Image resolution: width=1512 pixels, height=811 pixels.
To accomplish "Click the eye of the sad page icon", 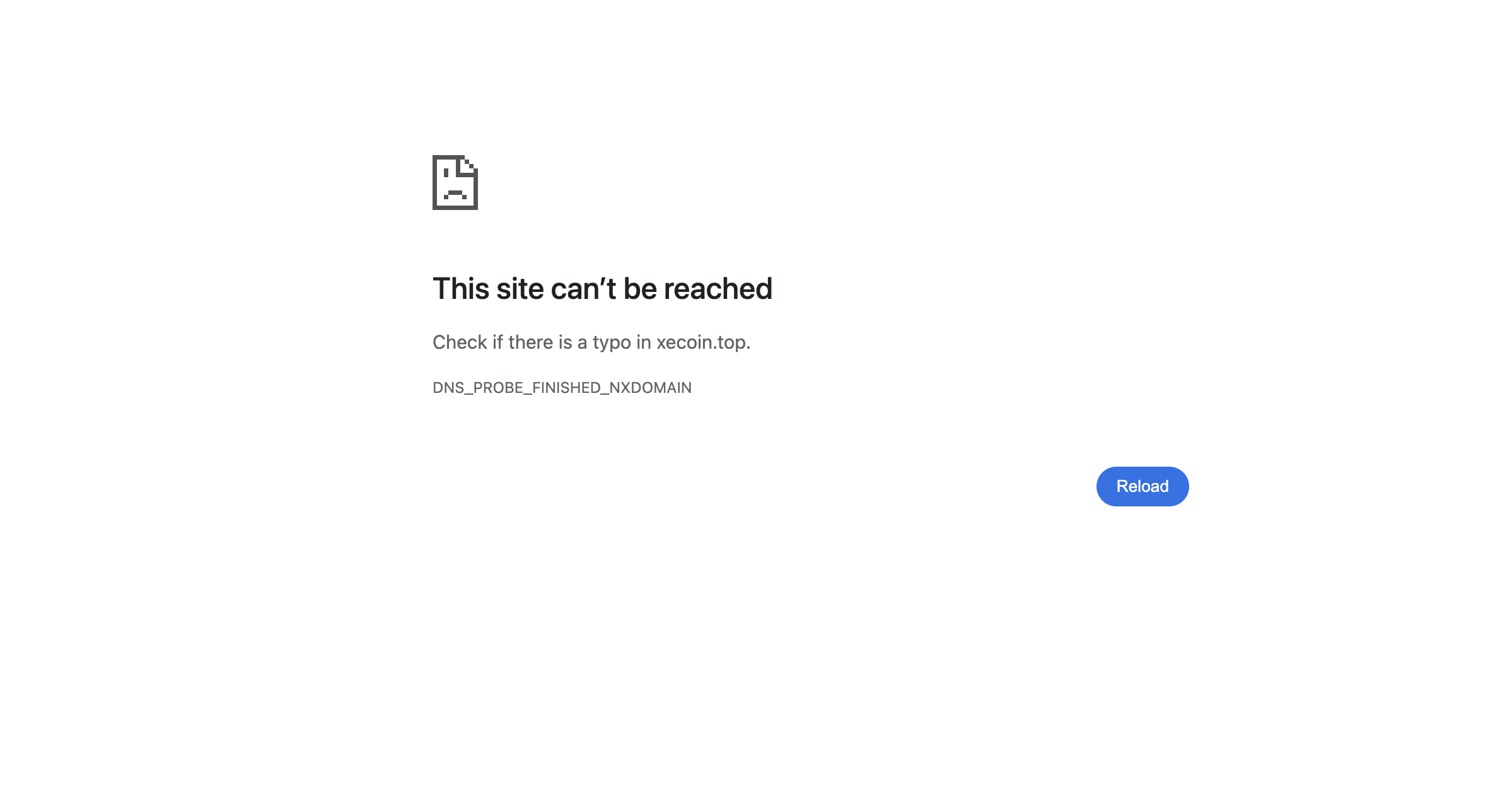I will point(446,172).
